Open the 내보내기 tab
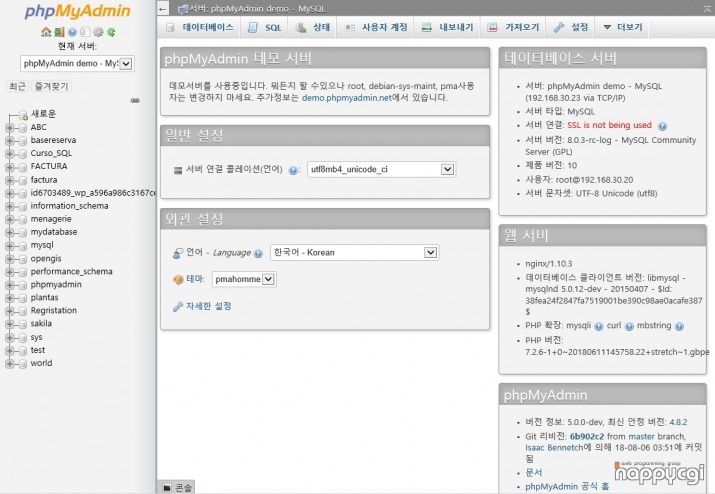This screenshot has width=715, height=494. tap(447, 27)
